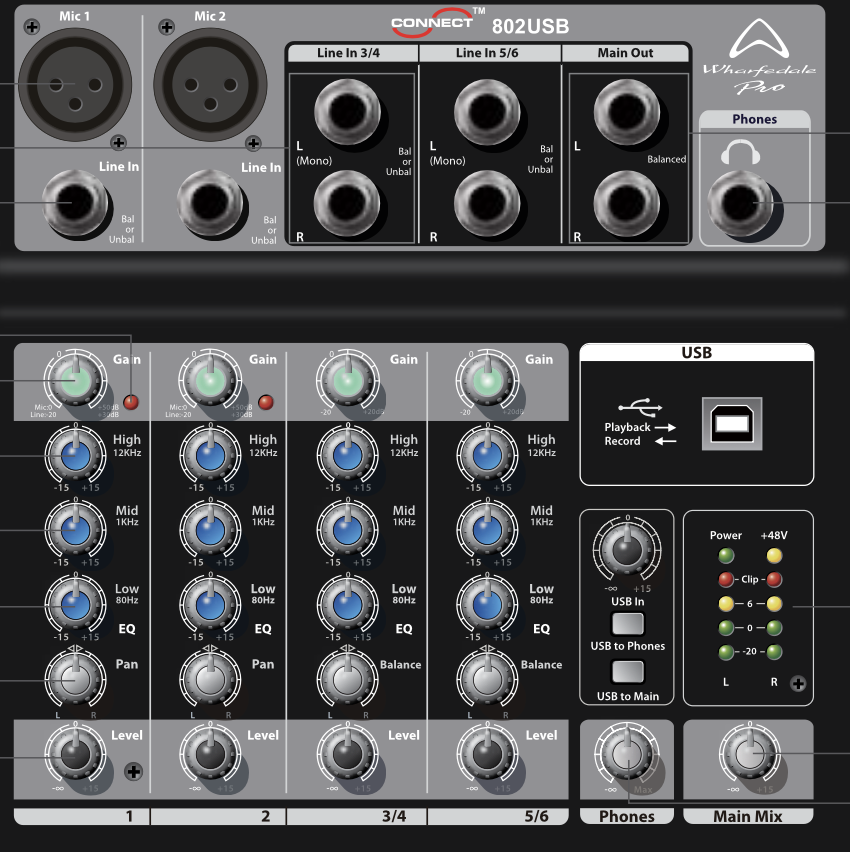
Task: Toggle the USB to Main button
Action: (x=627, y=672)
